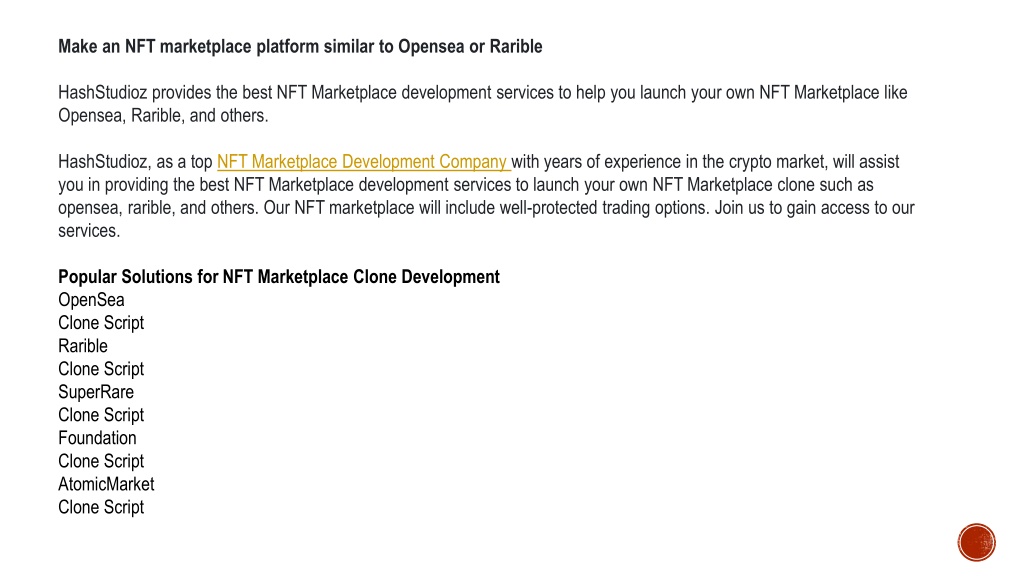
Task: Click "Clone Script" line below SuperRare
Action: (101, 415)
